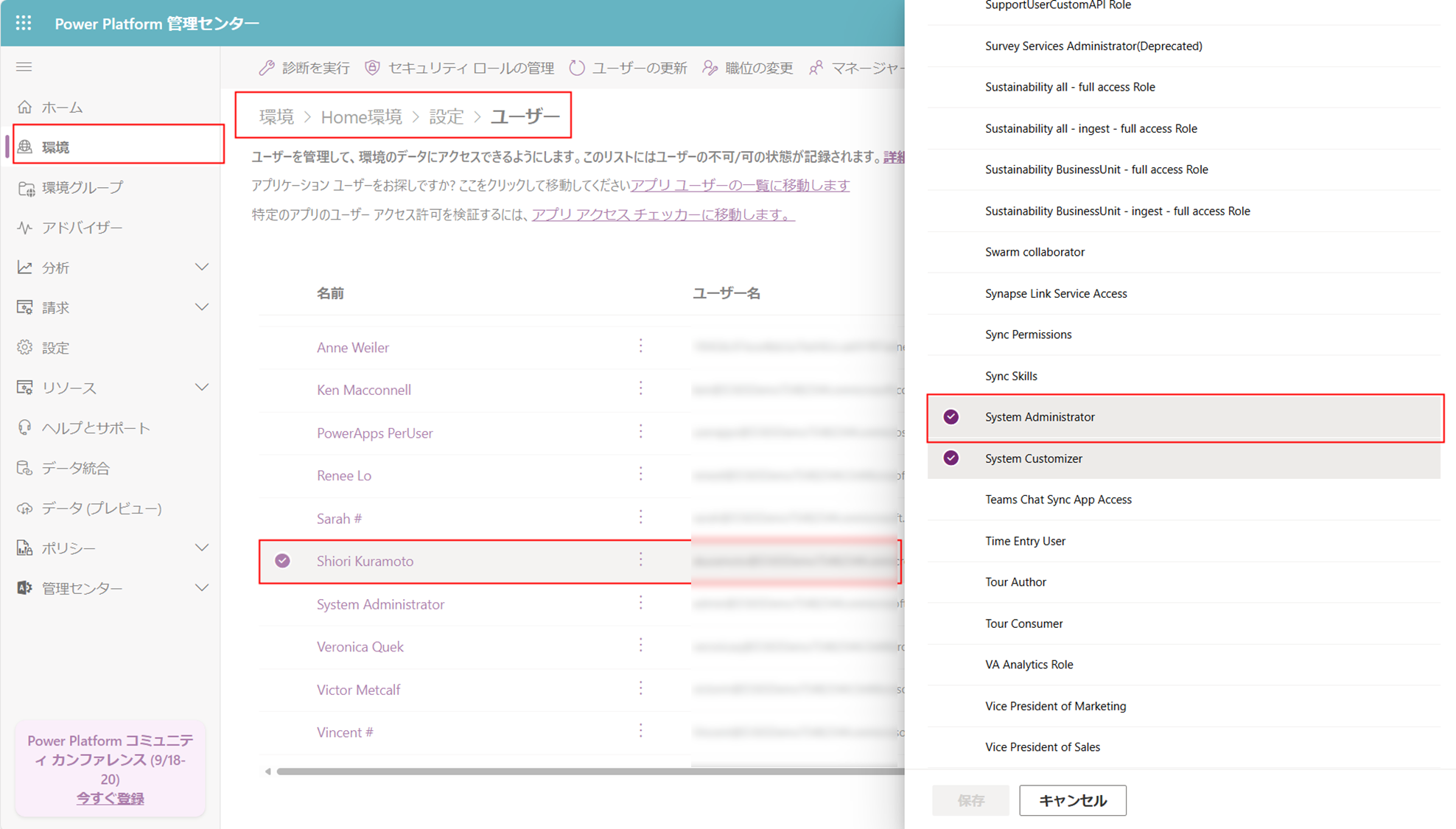This screenshot has height=829, width=1456.
Task: Click the キャンセル button
Action: pyautogui.click(x=1072, y=800)
